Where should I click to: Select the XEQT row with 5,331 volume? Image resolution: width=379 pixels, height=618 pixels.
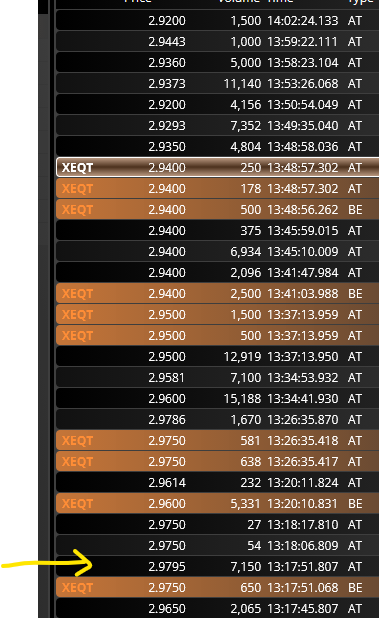coord(217,503)
